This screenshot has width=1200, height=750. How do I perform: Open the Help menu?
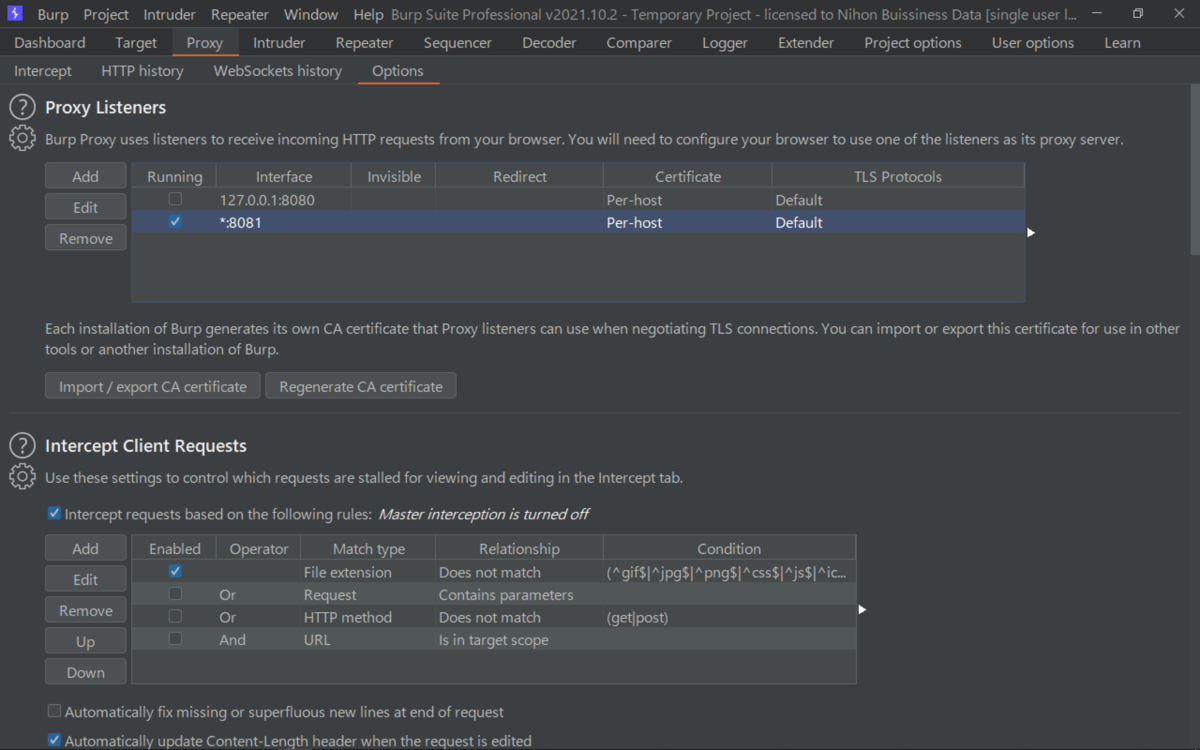coord(368,14)
